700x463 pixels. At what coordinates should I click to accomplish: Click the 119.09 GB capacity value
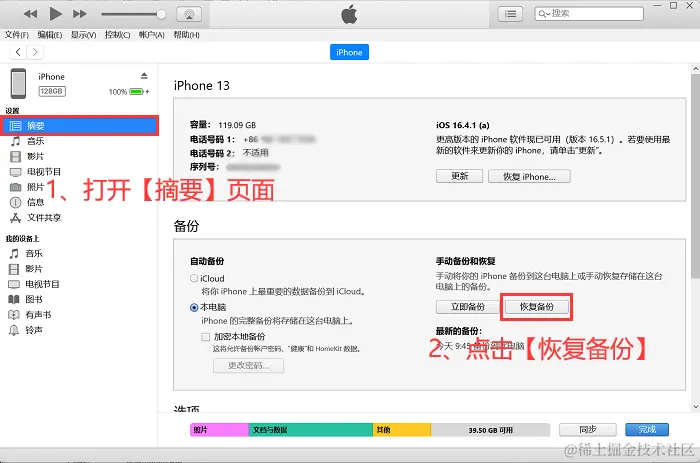point(237,125)
